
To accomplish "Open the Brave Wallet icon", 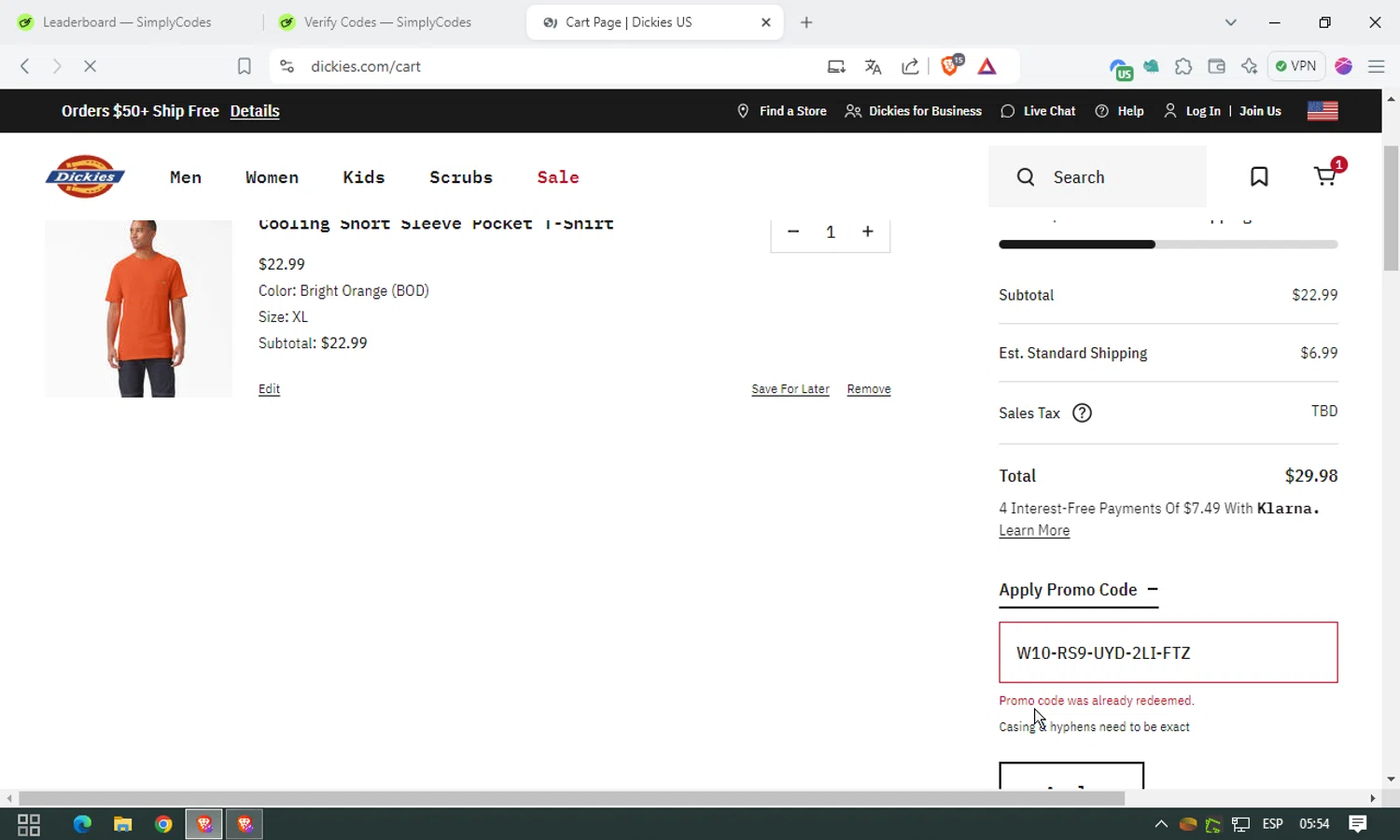I will (x=1216, y=66).
